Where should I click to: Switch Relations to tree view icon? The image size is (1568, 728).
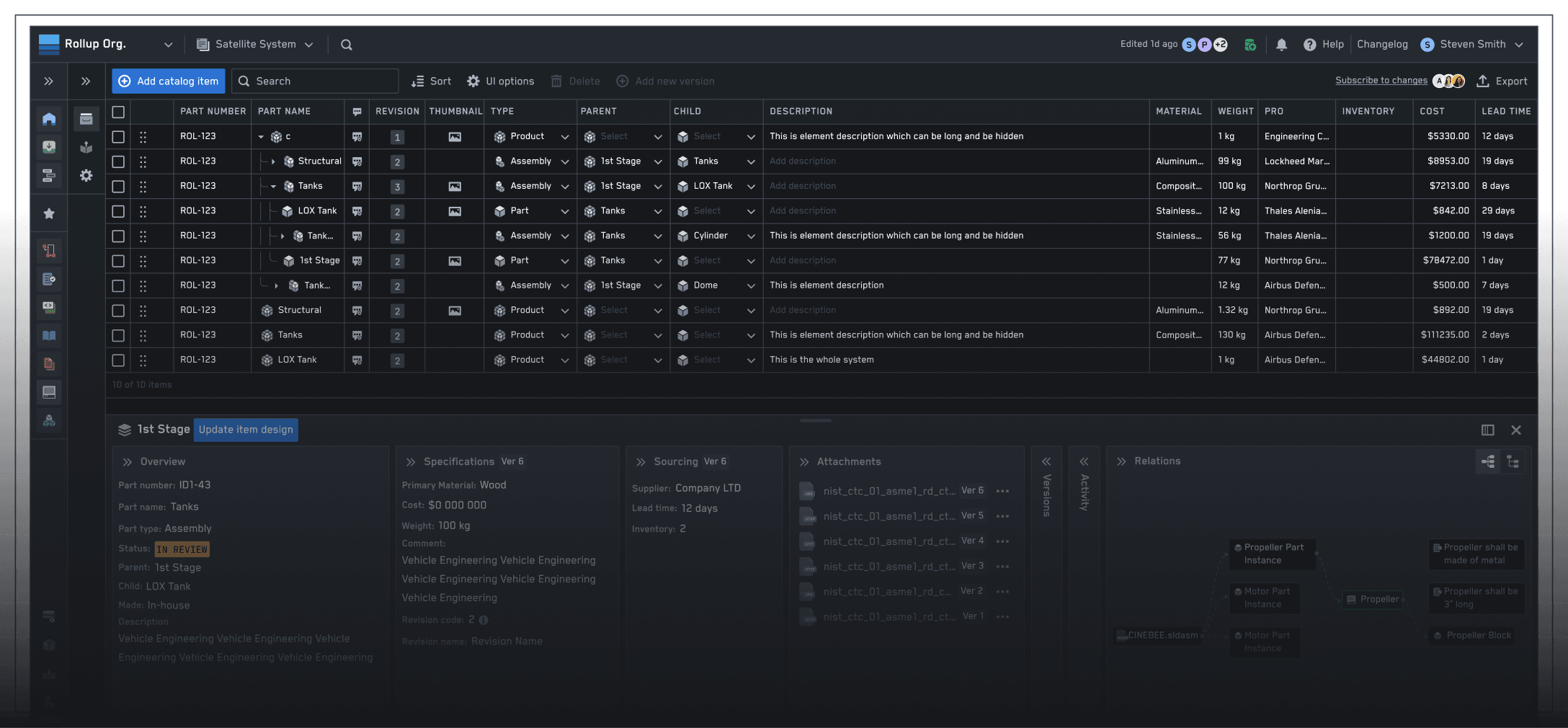[1513, 461]
